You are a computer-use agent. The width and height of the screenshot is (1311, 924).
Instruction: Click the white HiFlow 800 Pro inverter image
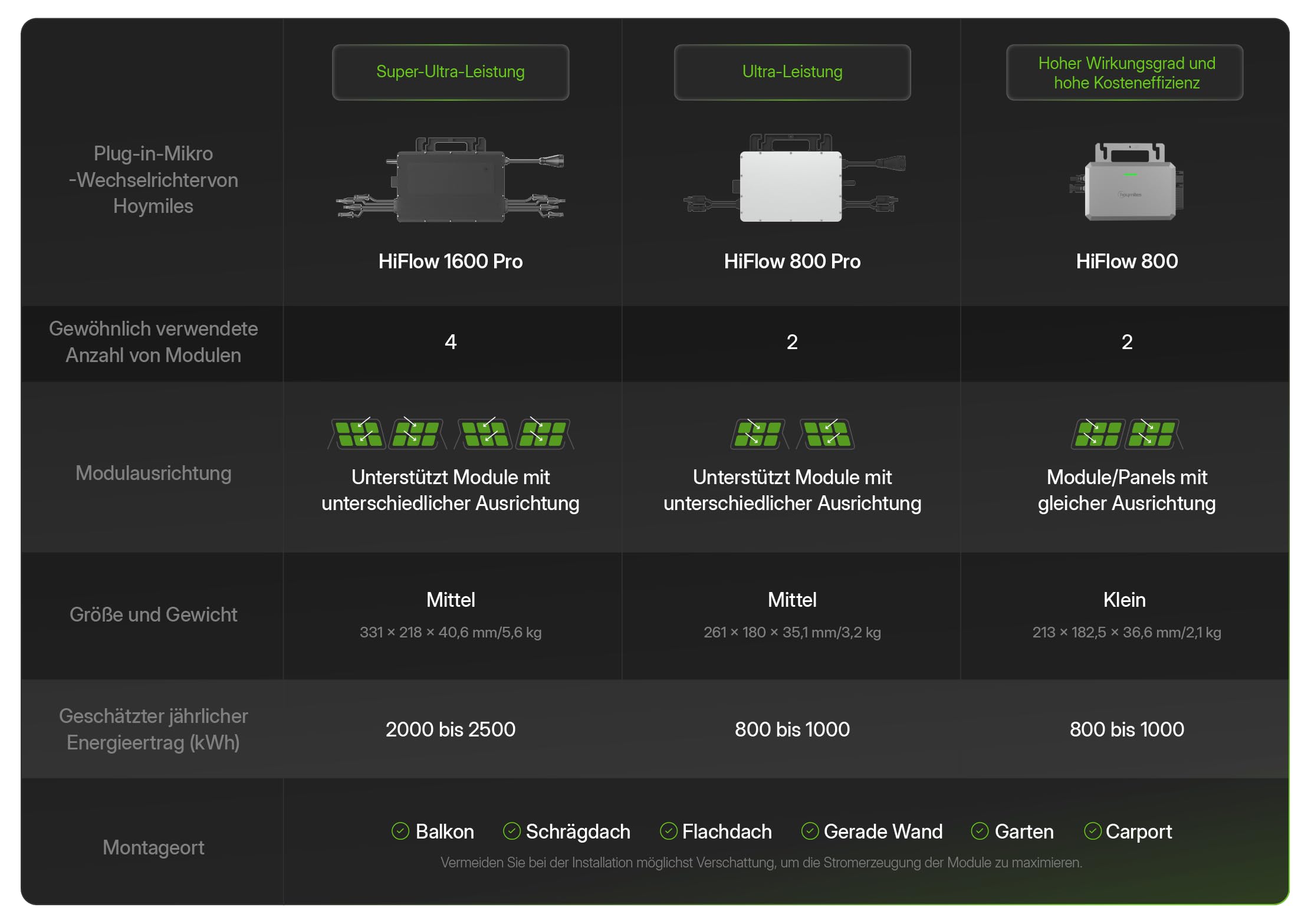(x=793, y=179)
